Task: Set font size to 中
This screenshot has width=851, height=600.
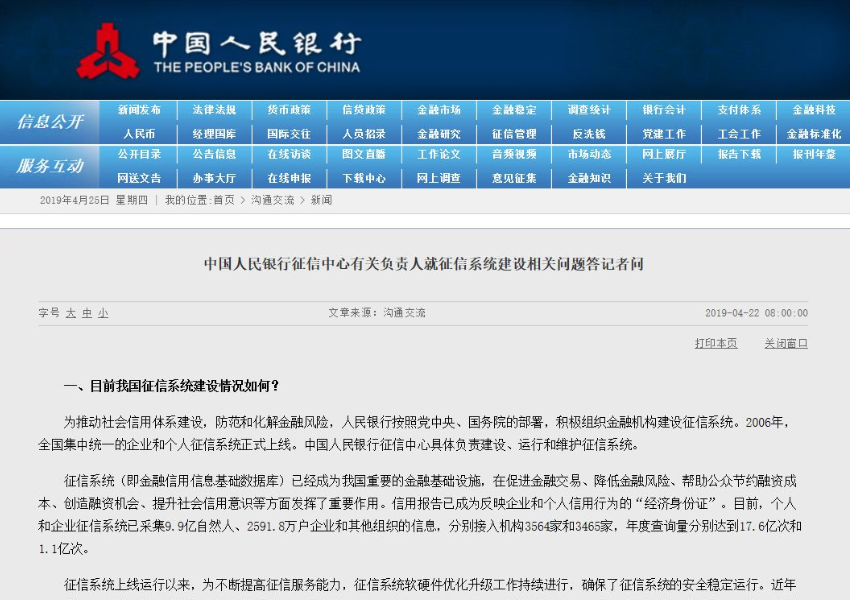Action: pyautogui.click(x=87, y=314)
